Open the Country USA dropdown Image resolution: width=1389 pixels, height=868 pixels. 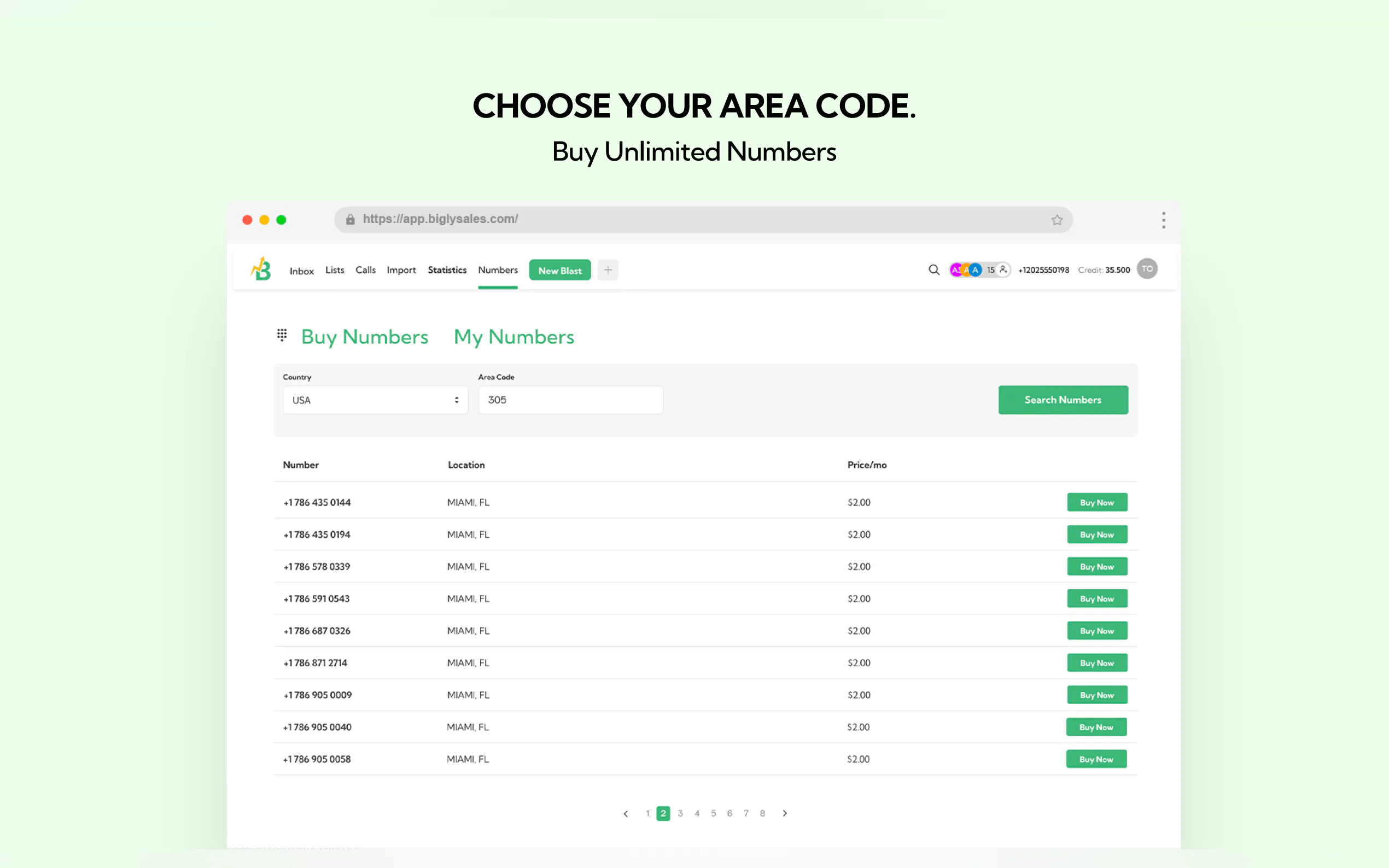point(375,400)
